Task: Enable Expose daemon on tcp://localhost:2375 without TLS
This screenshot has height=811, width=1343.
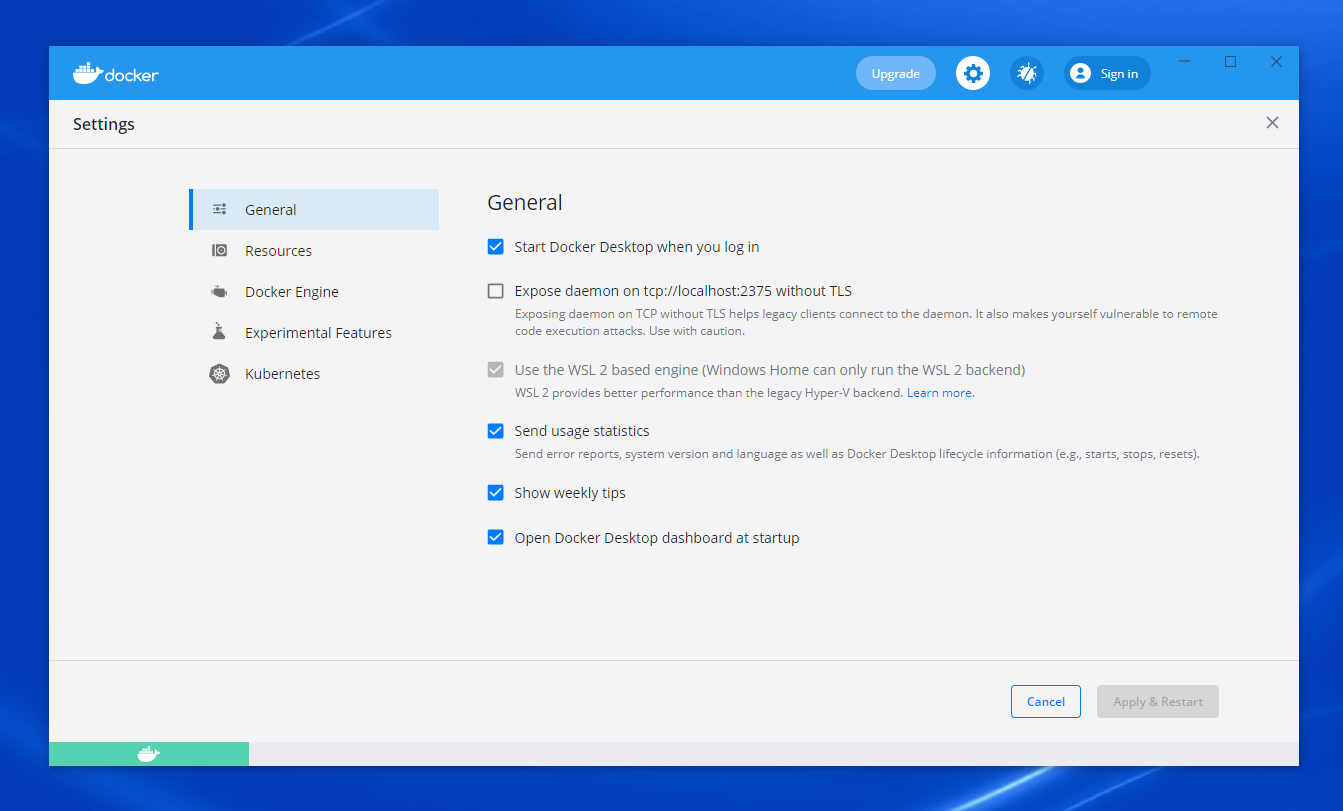Action: point(495,291)
